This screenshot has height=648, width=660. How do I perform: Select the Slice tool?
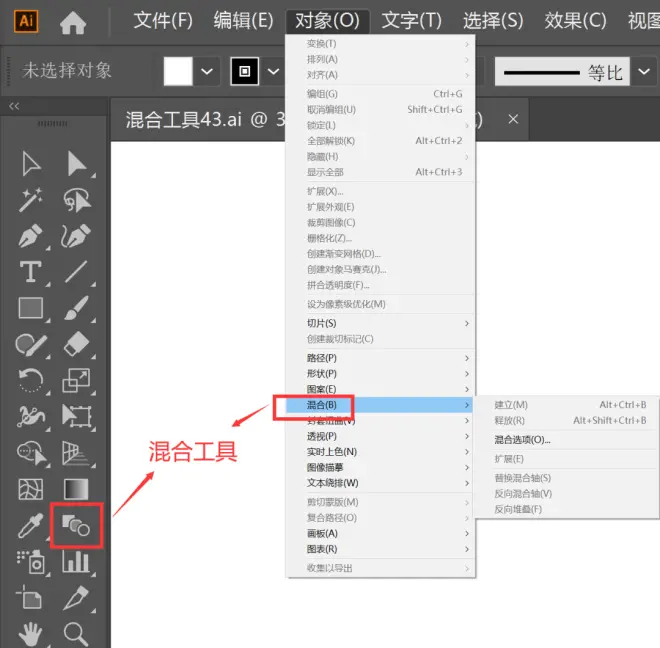coord(76,598)
